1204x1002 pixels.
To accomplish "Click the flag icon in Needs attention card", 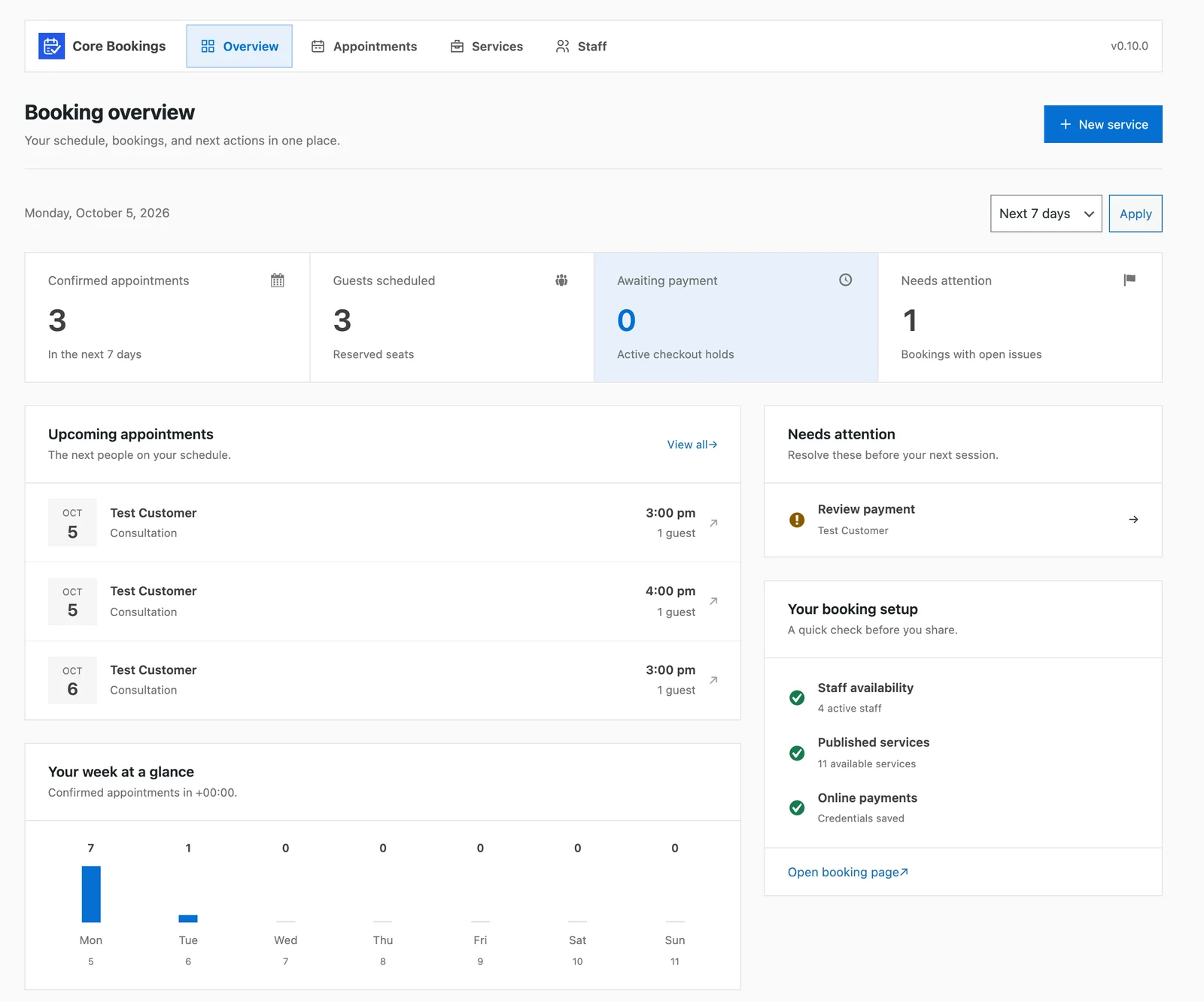I will click(x=1130, y=280).
